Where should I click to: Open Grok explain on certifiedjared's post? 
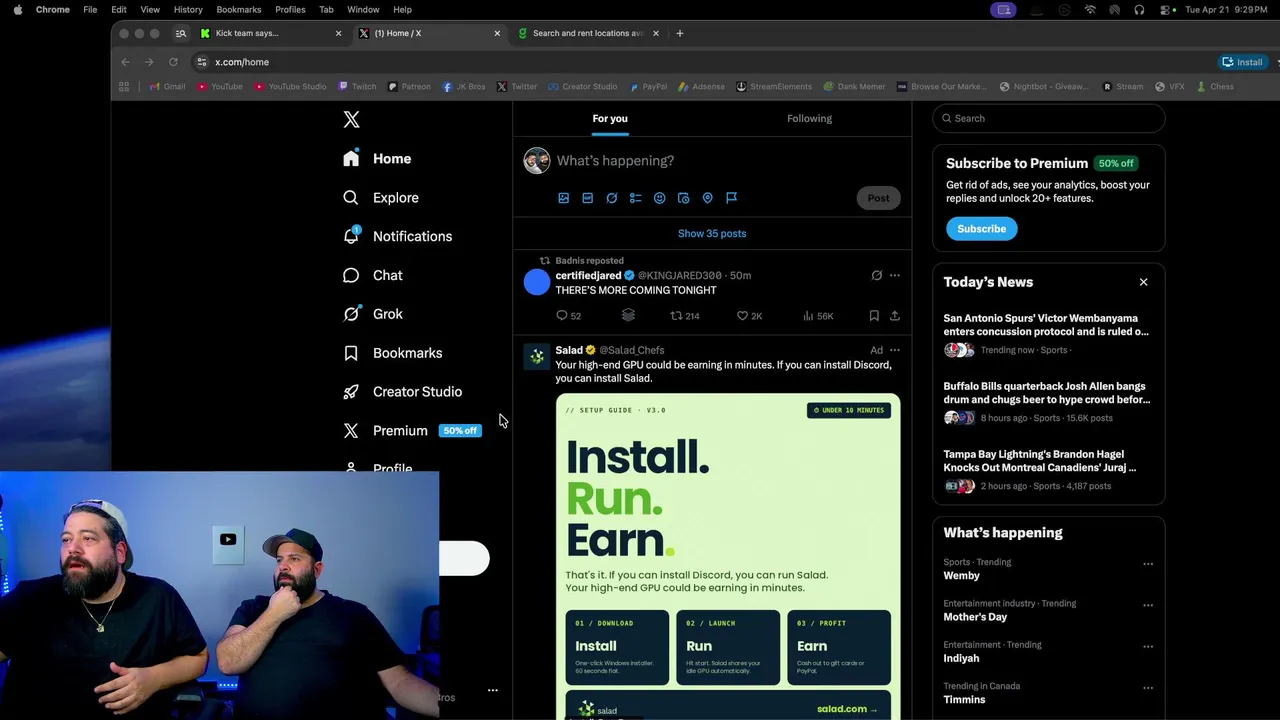[x=876, y=275]
